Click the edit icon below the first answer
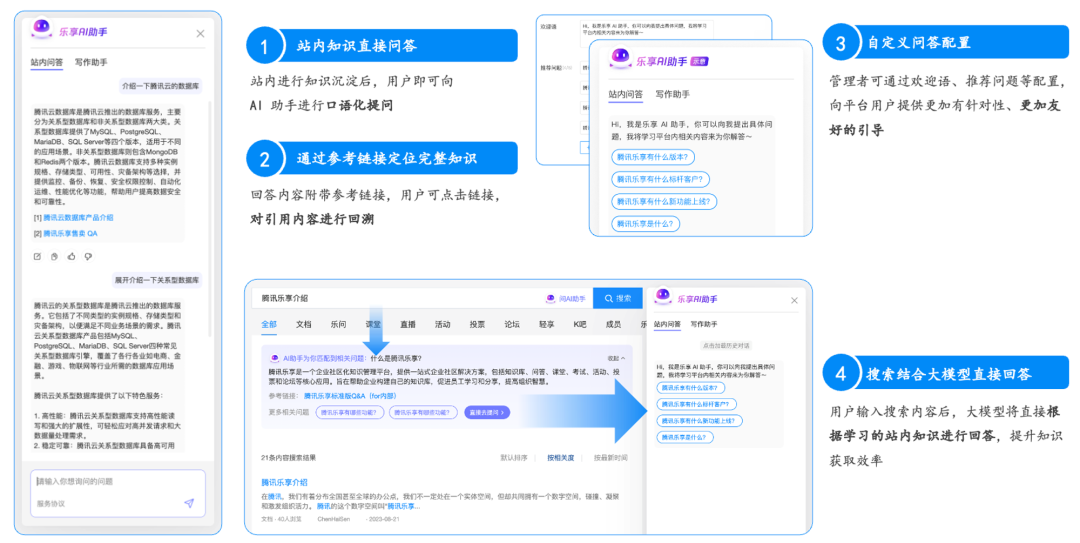The image size is (1080, 543). click(38, 256)
